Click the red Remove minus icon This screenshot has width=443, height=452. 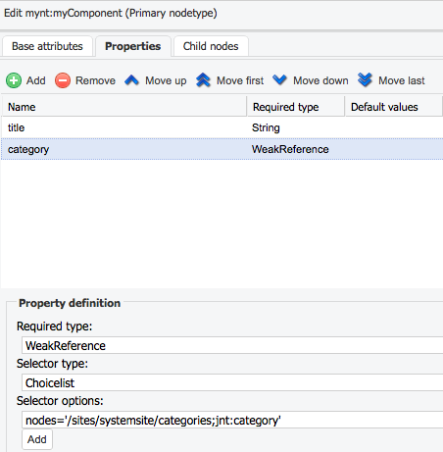63,80
